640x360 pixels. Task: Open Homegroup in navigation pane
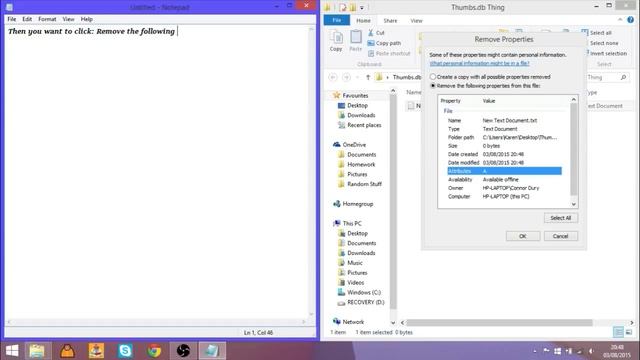point(358,204)
